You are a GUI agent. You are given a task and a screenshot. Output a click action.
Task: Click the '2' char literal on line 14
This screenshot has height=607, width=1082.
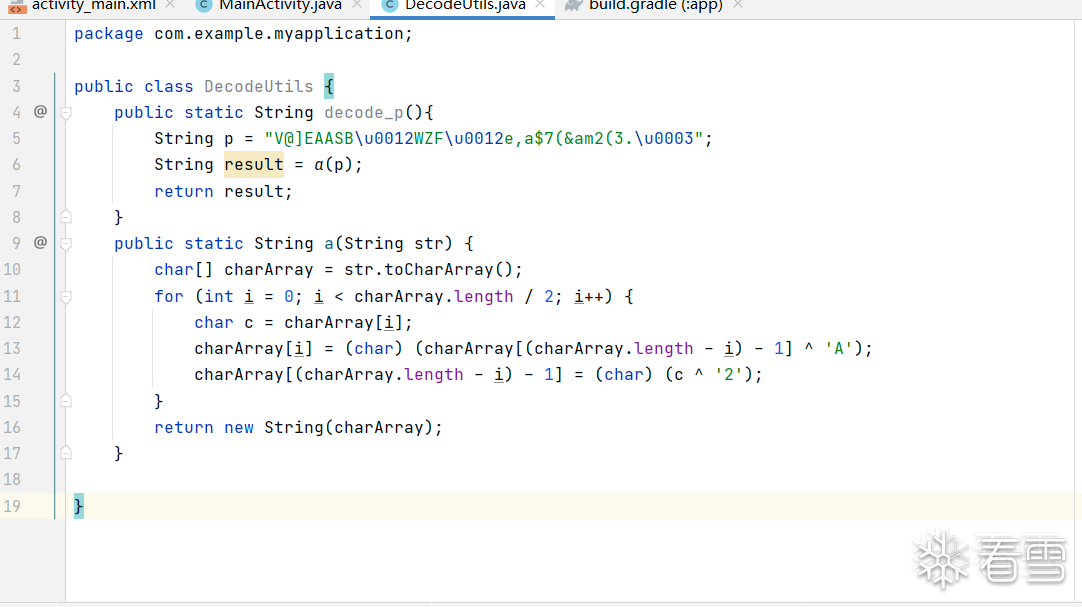tap(729, 375)
